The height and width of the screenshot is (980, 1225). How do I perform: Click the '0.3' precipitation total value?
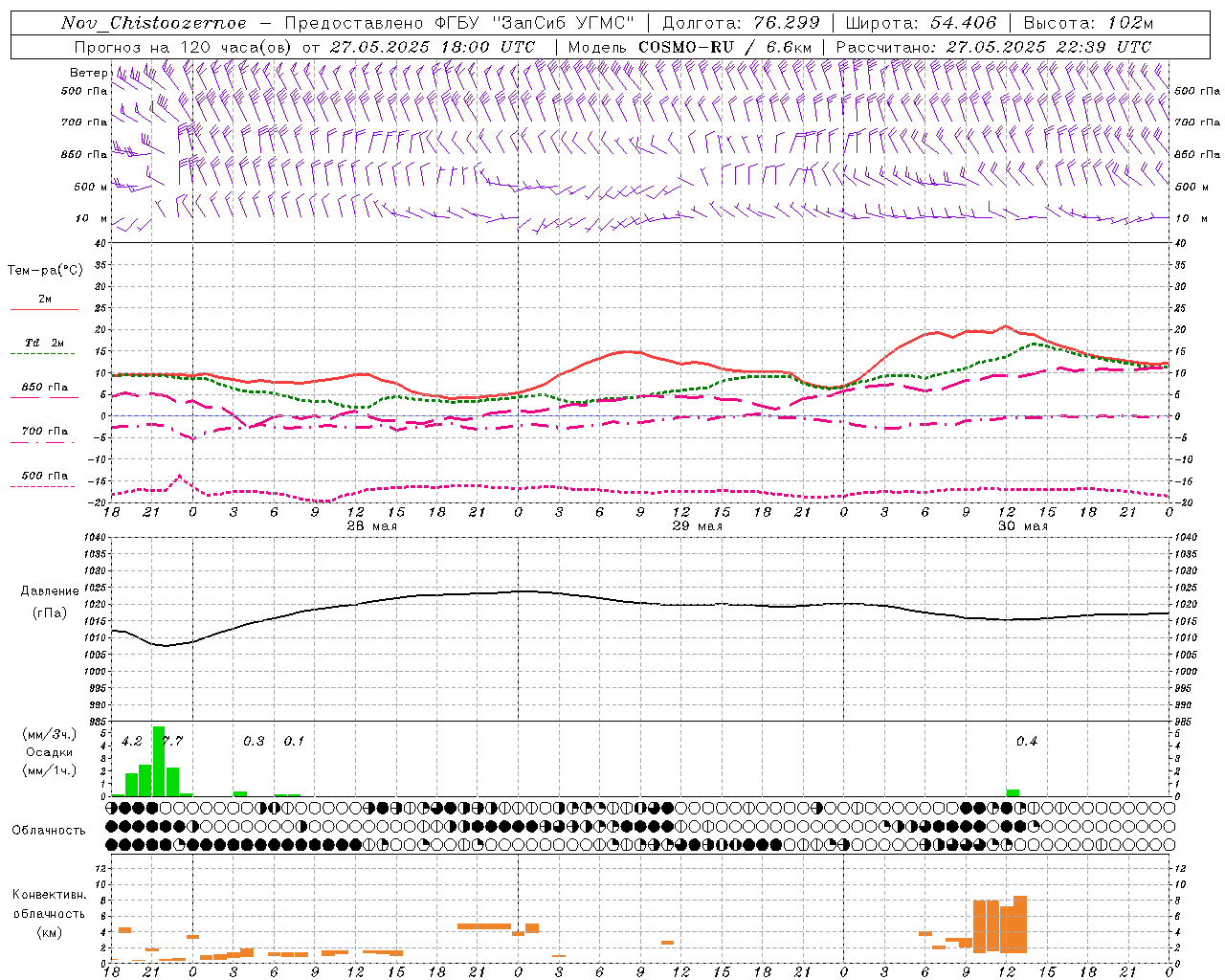(x=254, y=742)
